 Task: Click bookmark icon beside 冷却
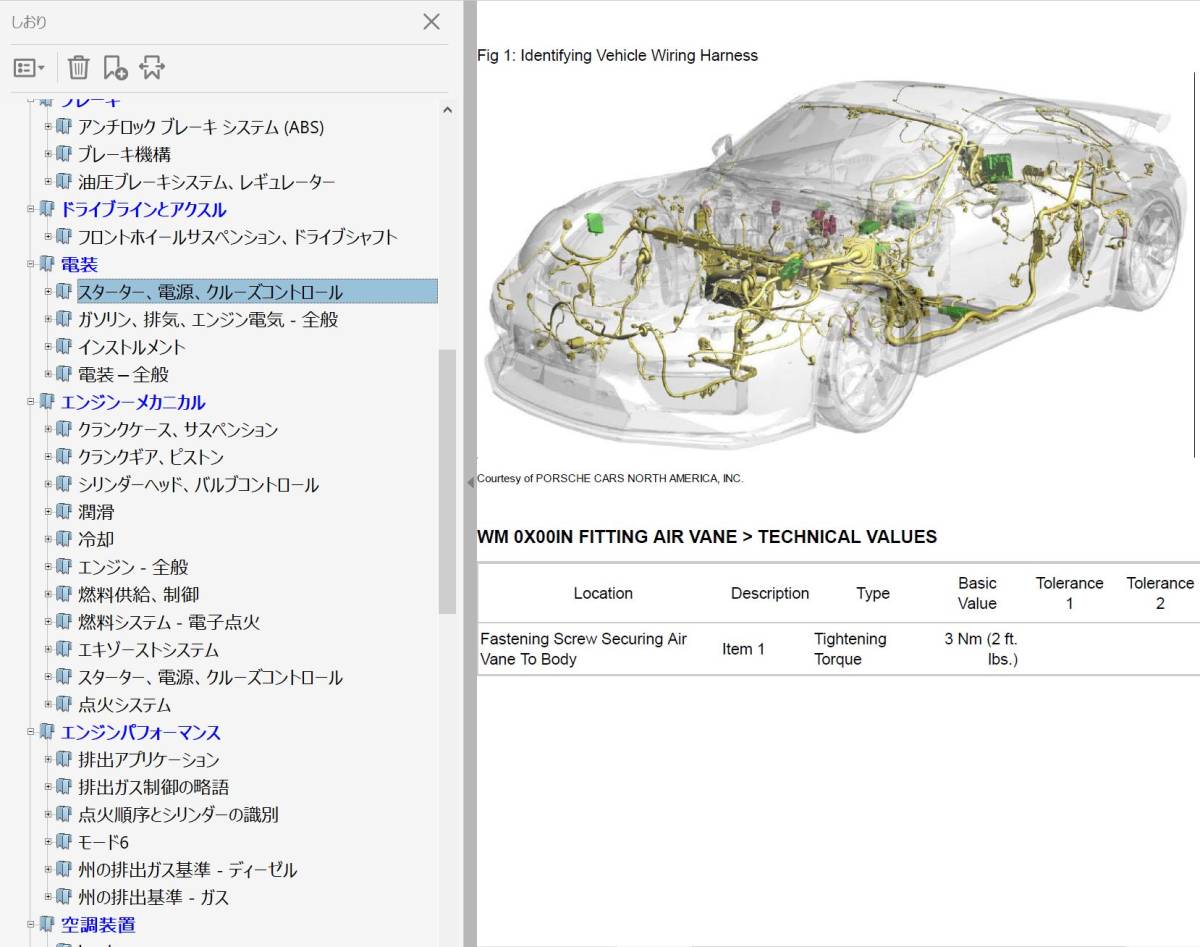click(64, 539)
